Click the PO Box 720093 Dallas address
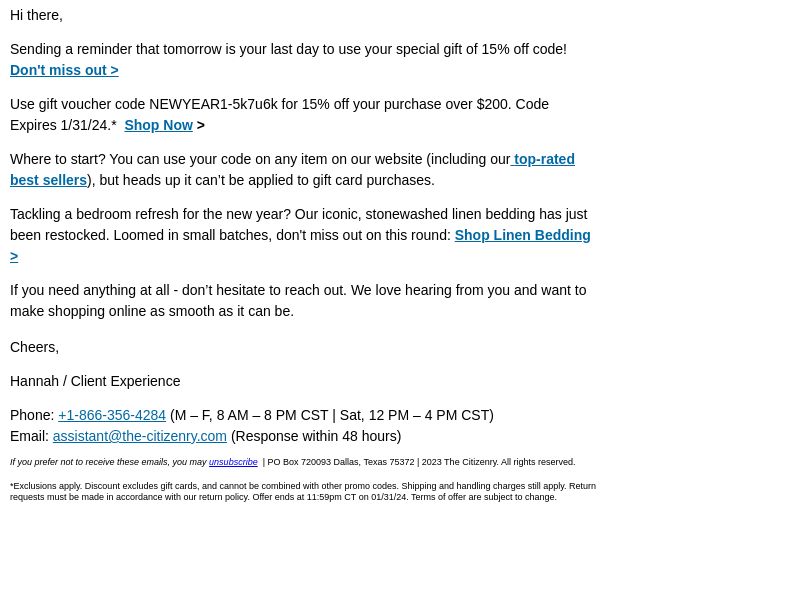 pyautogui.click(x=341, y=462)
